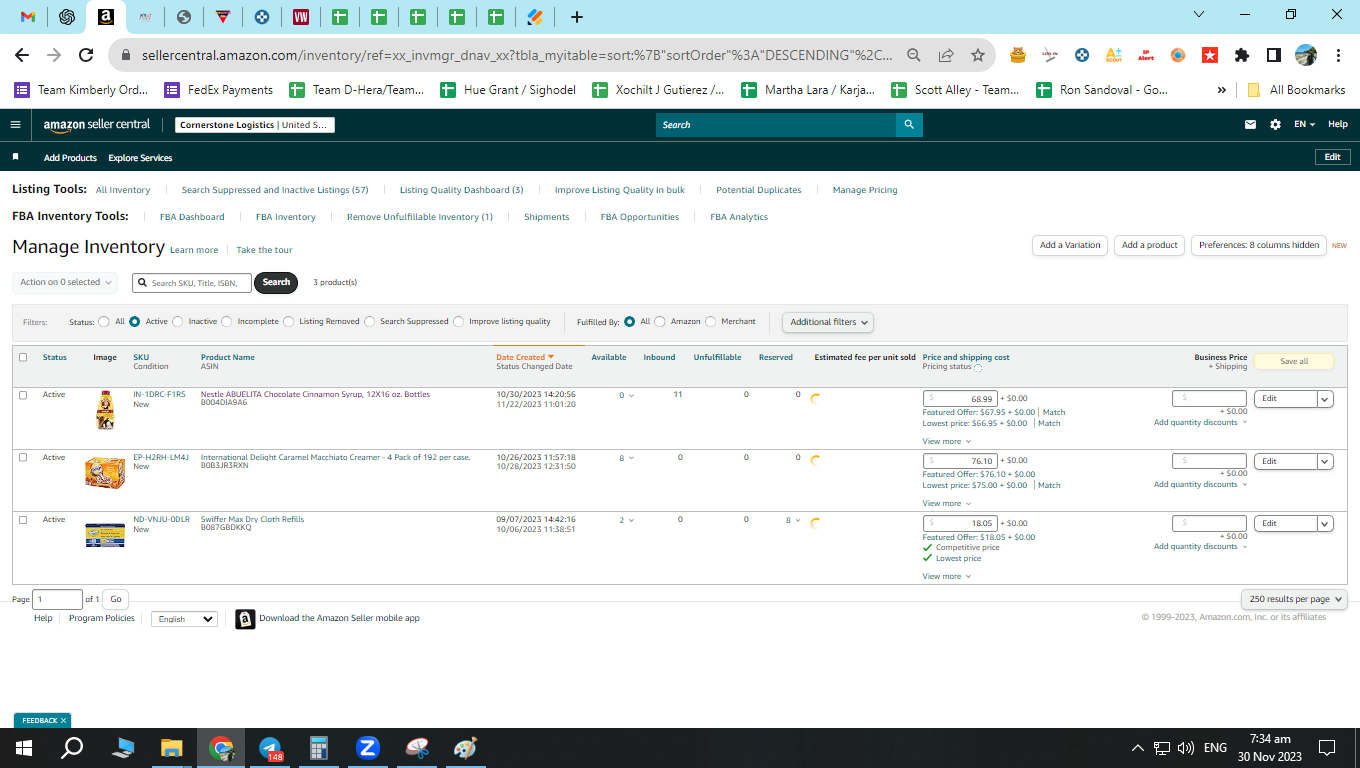Open Zoom app from taskbar
This screenshot has width=1360, height=768.
367,747
